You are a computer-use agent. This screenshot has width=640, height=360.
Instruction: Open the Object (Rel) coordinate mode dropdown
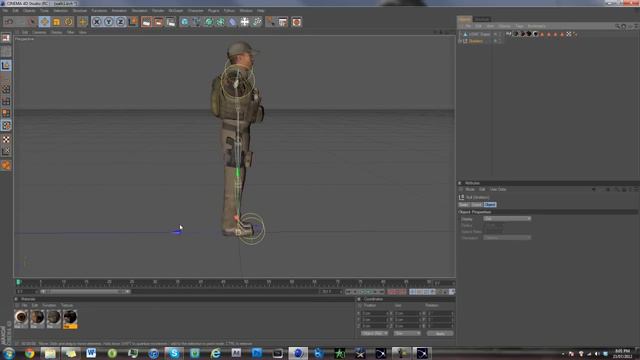tap(374, 333)
